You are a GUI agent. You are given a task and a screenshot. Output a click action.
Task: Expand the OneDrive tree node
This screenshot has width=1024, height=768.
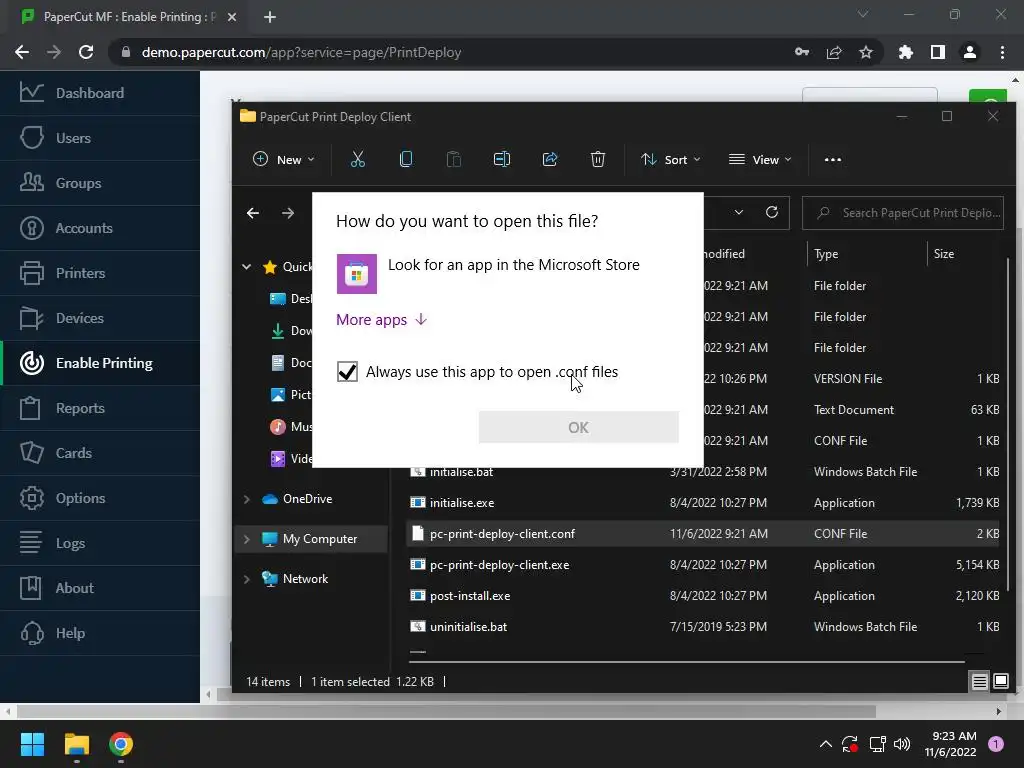247,499
